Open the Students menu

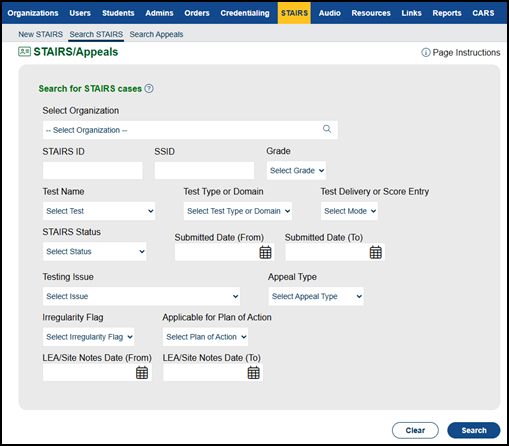(x=118, y=13)
